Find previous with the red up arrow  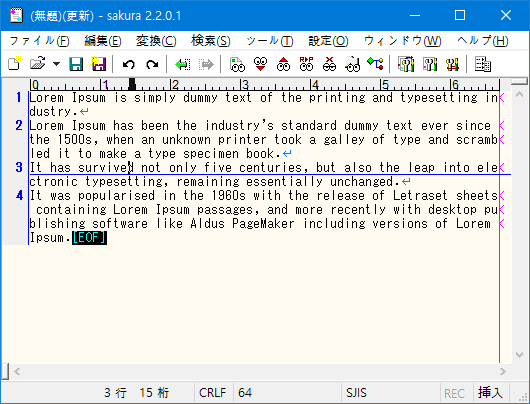(283, 64)
